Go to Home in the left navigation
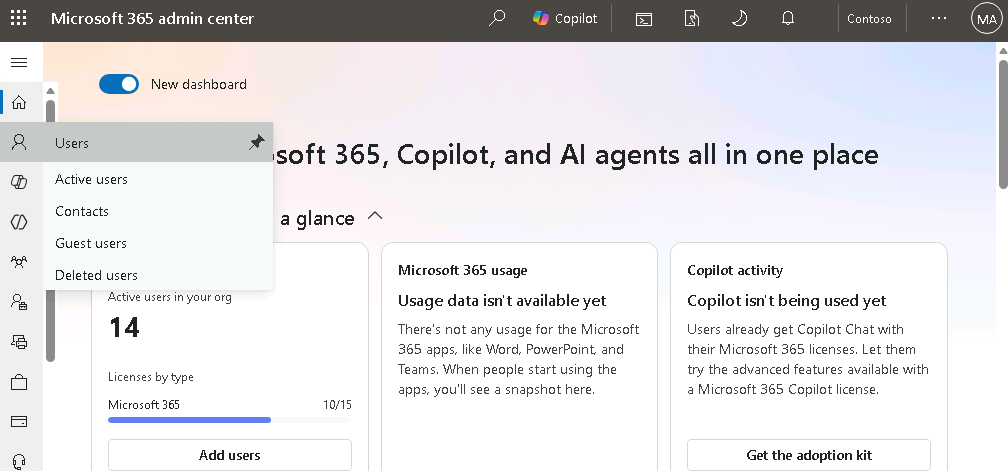 [x=19, y=102]
